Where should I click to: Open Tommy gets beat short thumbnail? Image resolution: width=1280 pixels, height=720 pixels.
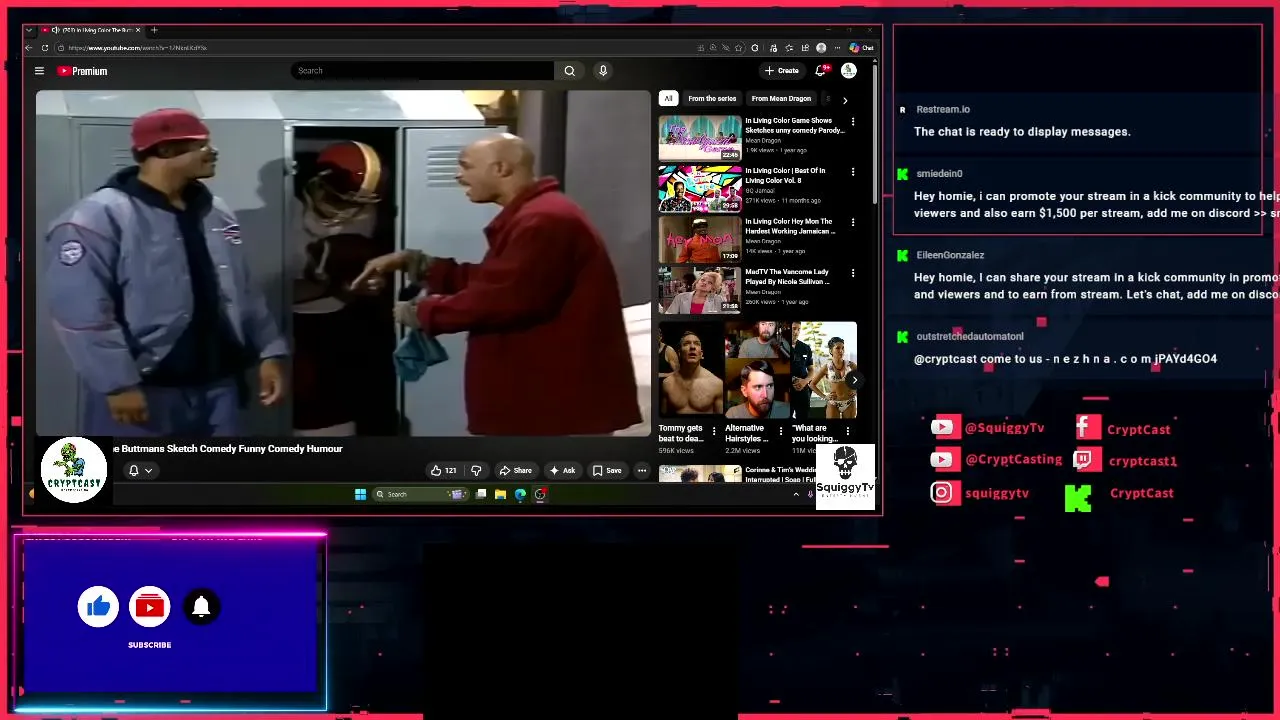[x=690, y=369]
